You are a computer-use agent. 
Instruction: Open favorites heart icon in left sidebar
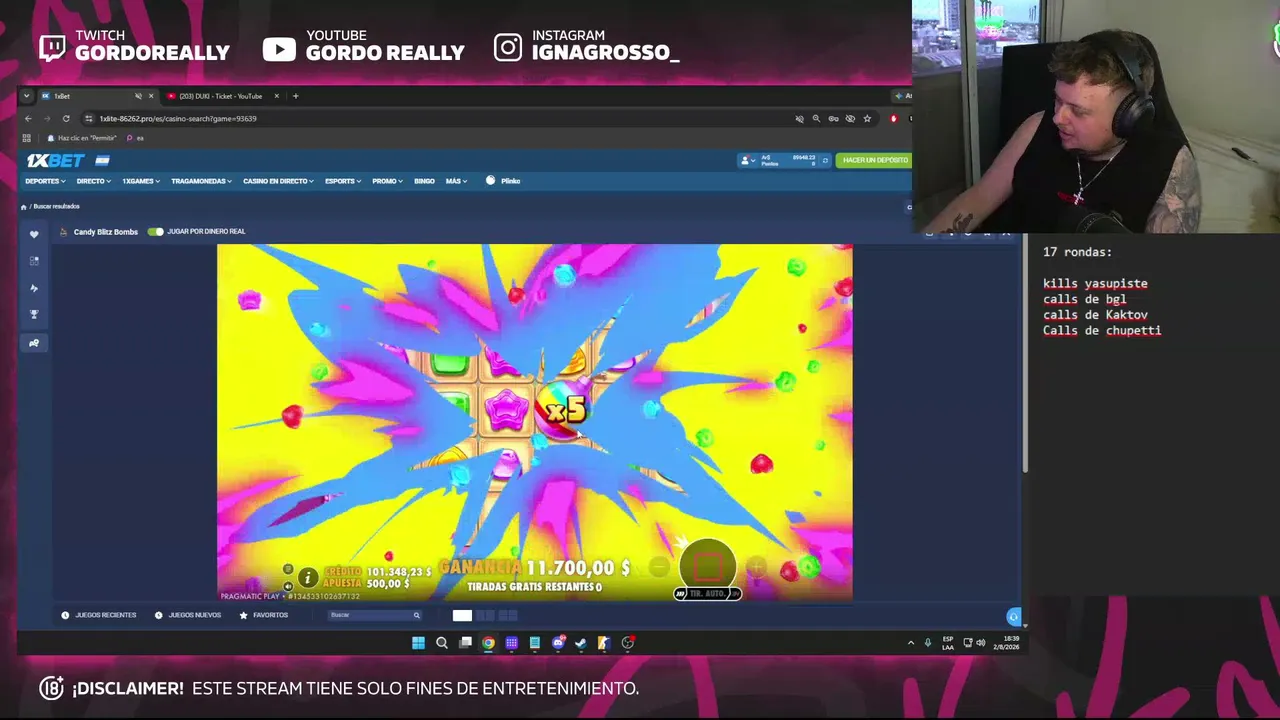click(34, 234)
